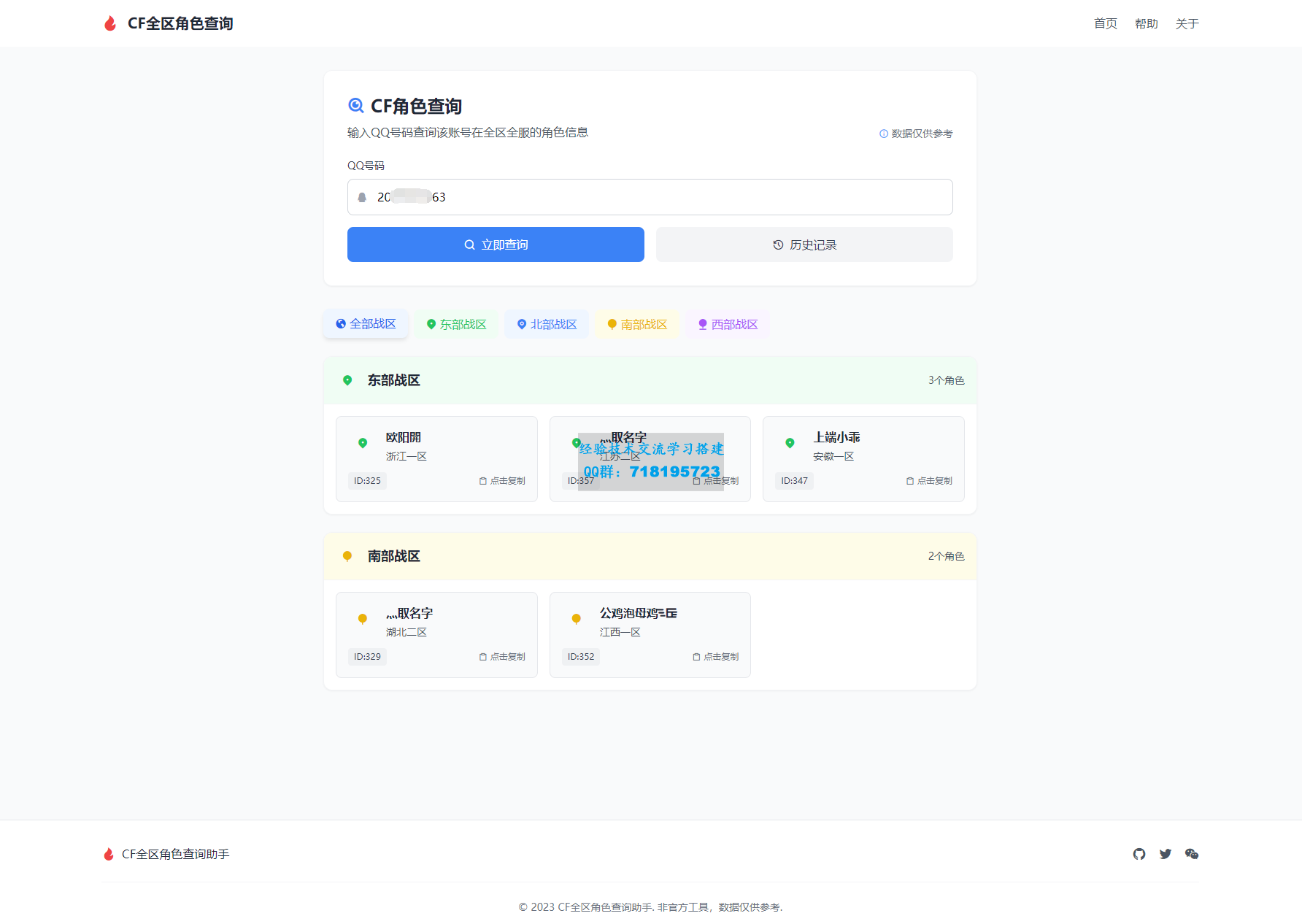Select the 东部战区 filter tab
The height and width of the screenshot is (924, 1302).
456,324
